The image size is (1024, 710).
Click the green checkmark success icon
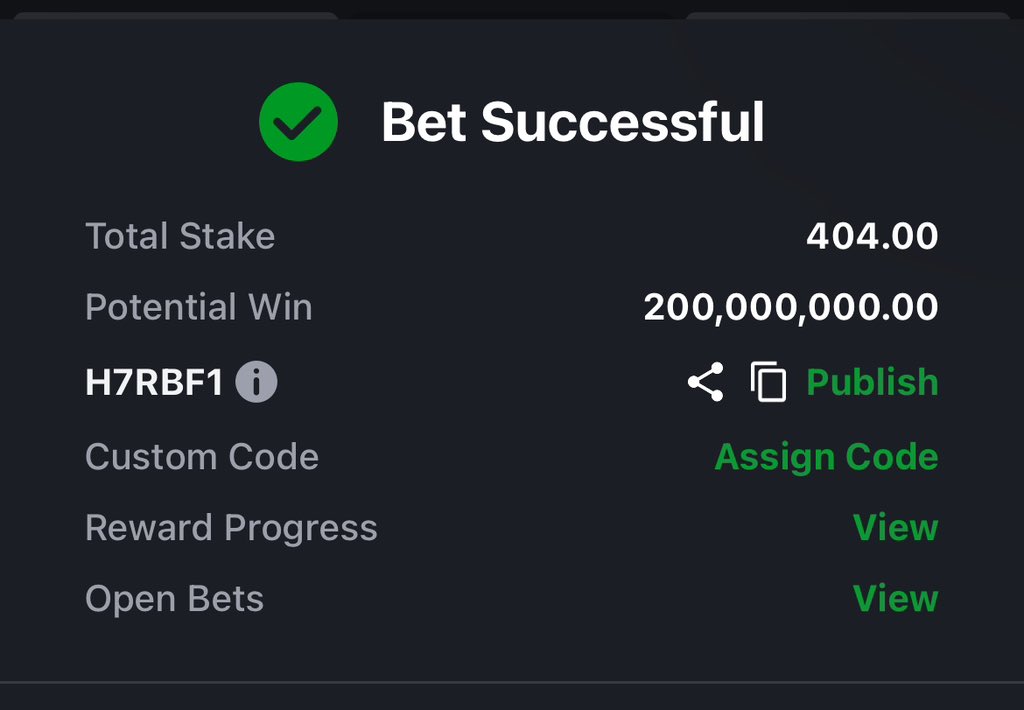(298, 121)
